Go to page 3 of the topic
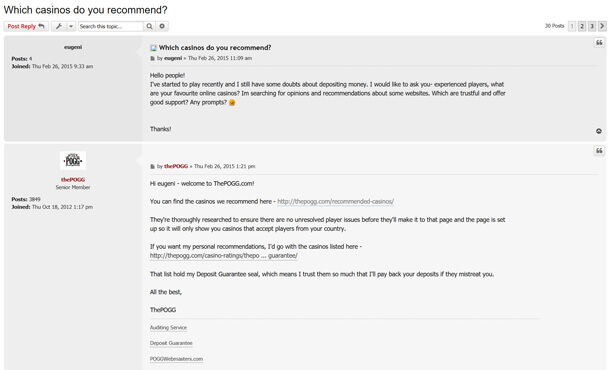The height and width of the screenshot is (370, 610). (592, 26)
